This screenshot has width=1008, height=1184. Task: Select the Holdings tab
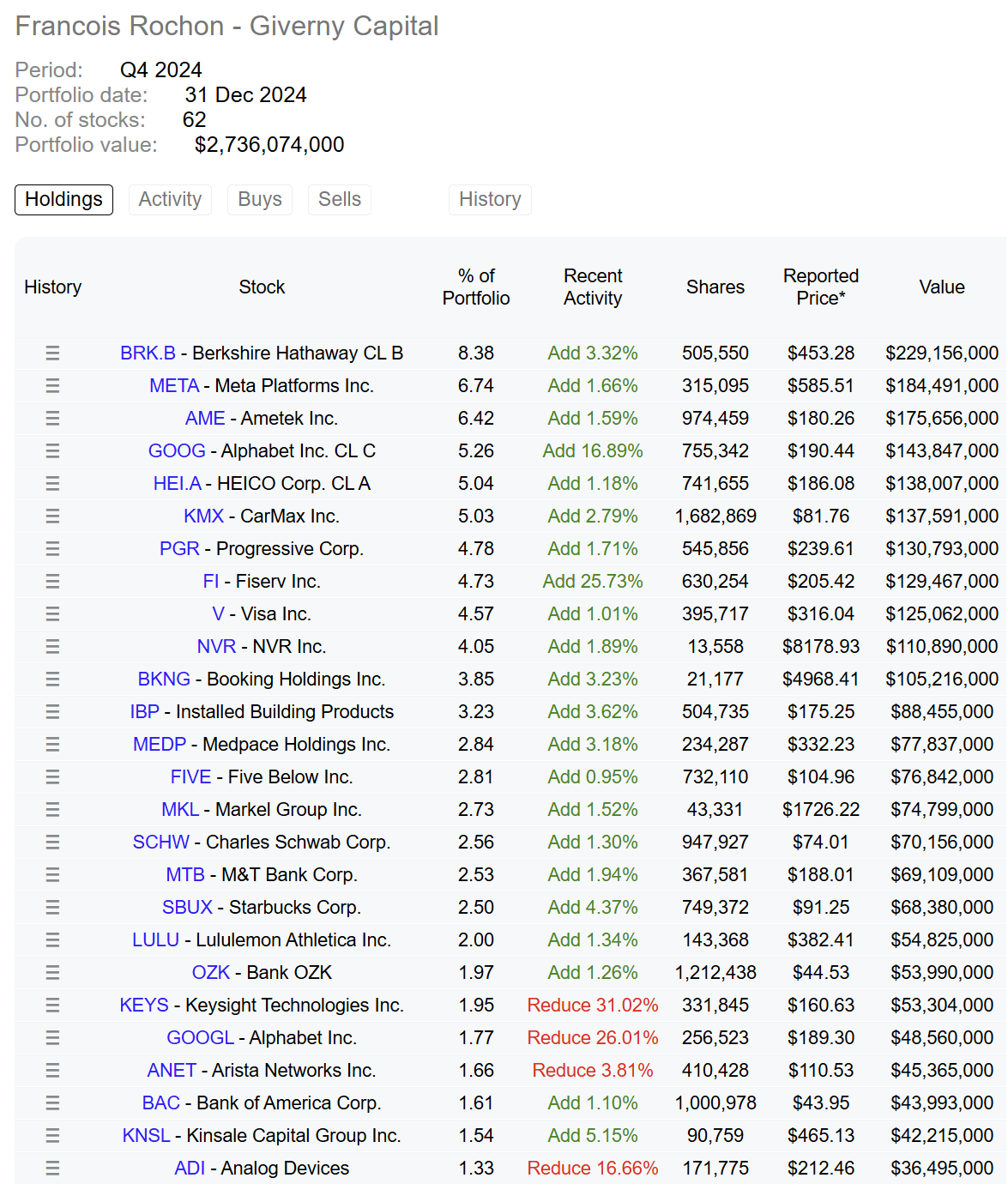63,199
